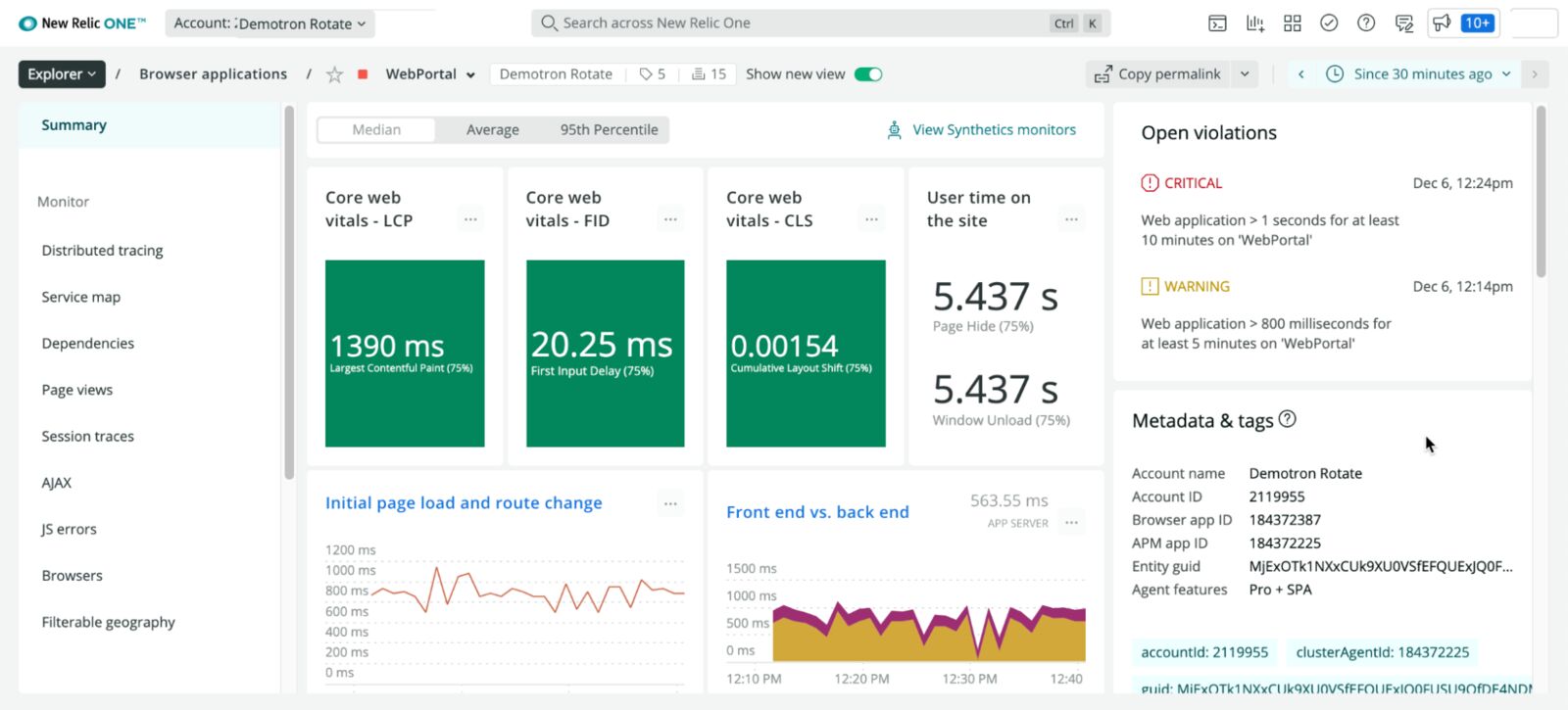Screen dimensions: 1568x710
Task: Open the announcements megaphone icon
Action: (1442, 24)
